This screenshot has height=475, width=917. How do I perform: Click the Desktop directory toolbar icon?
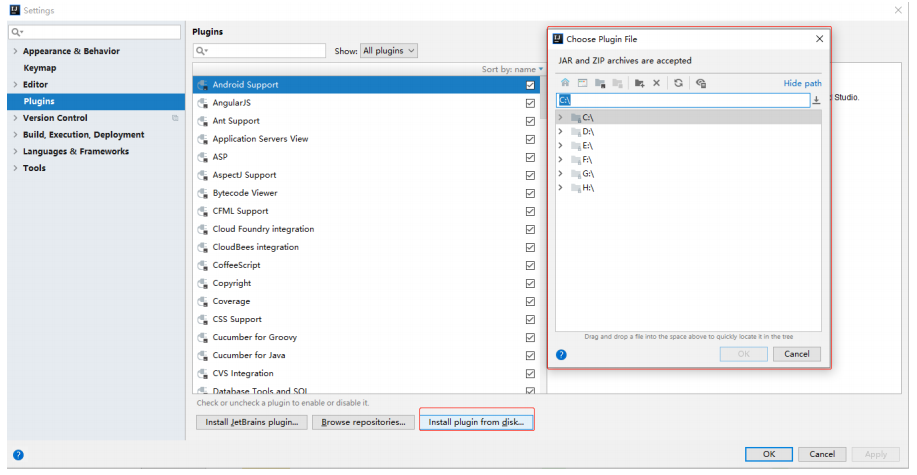(x=582, y=83)
